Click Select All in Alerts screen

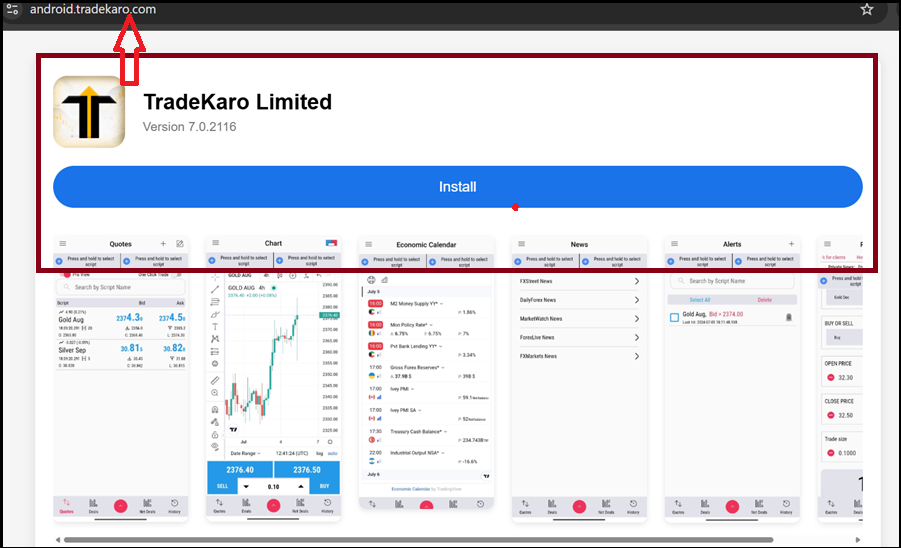(x=701, y=299)
